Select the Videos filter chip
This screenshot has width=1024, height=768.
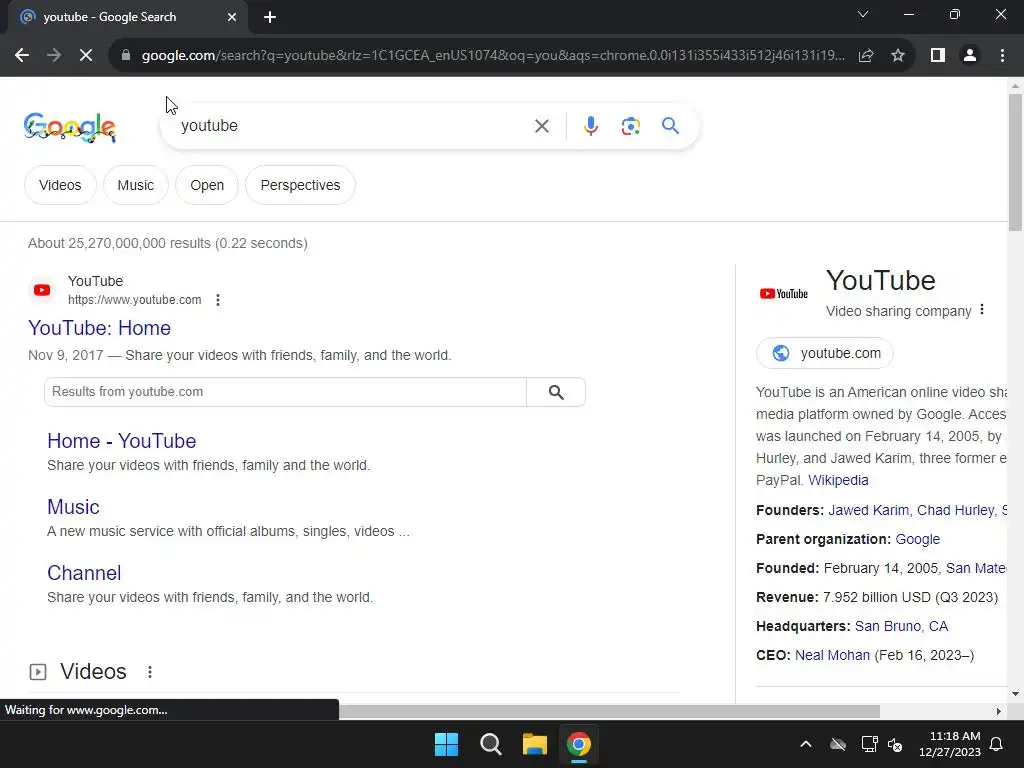point(60,185)
